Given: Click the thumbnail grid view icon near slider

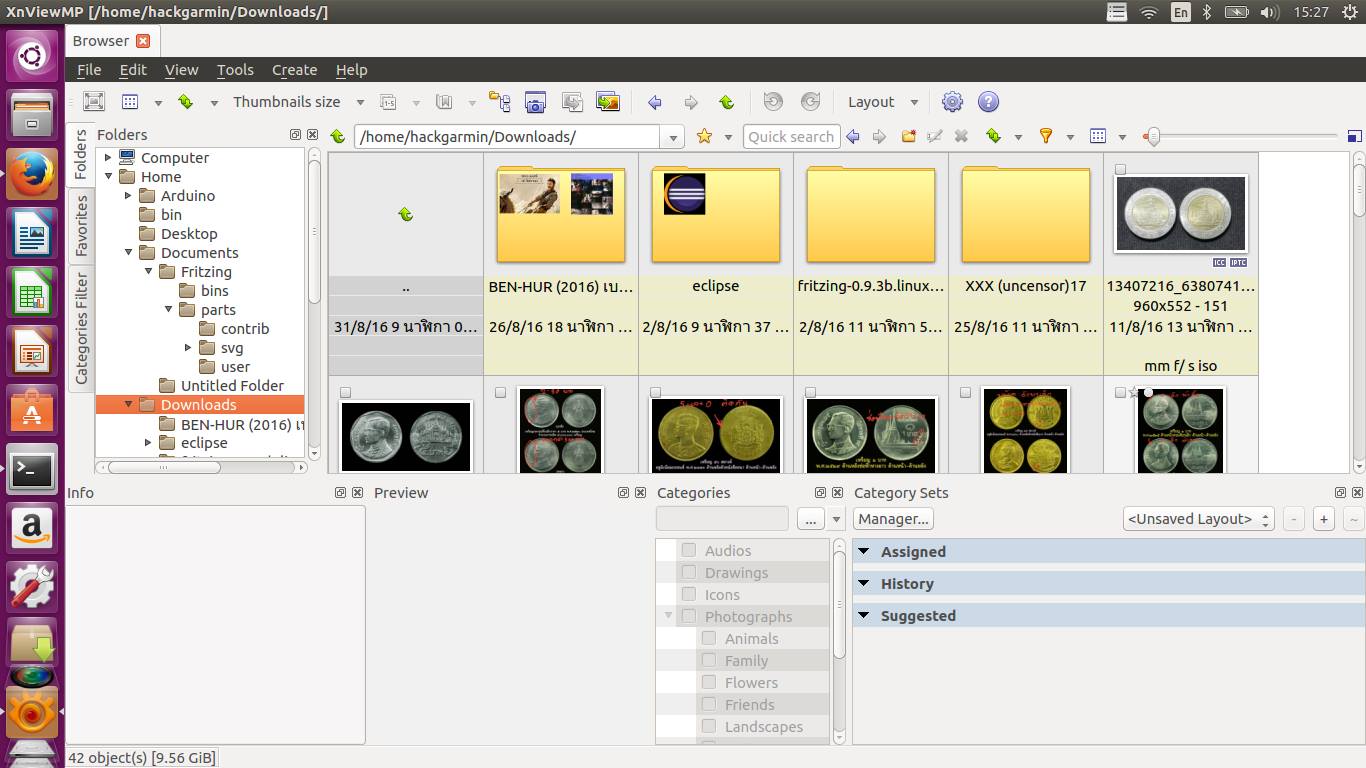Looking at the screenshot, I should 1098,137.
